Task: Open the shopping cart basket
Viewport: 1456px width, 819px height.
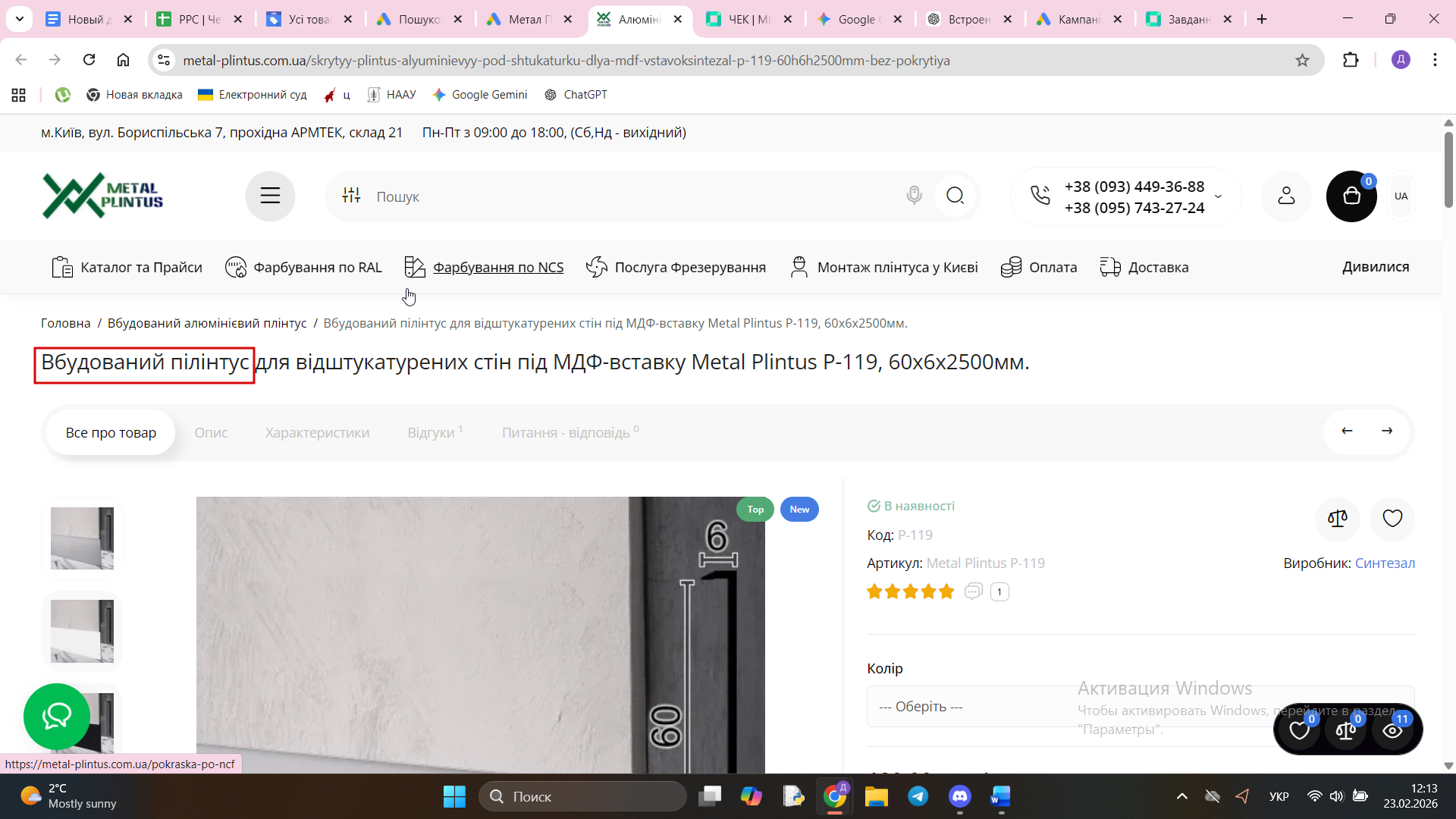Action: coord(1351,196)
